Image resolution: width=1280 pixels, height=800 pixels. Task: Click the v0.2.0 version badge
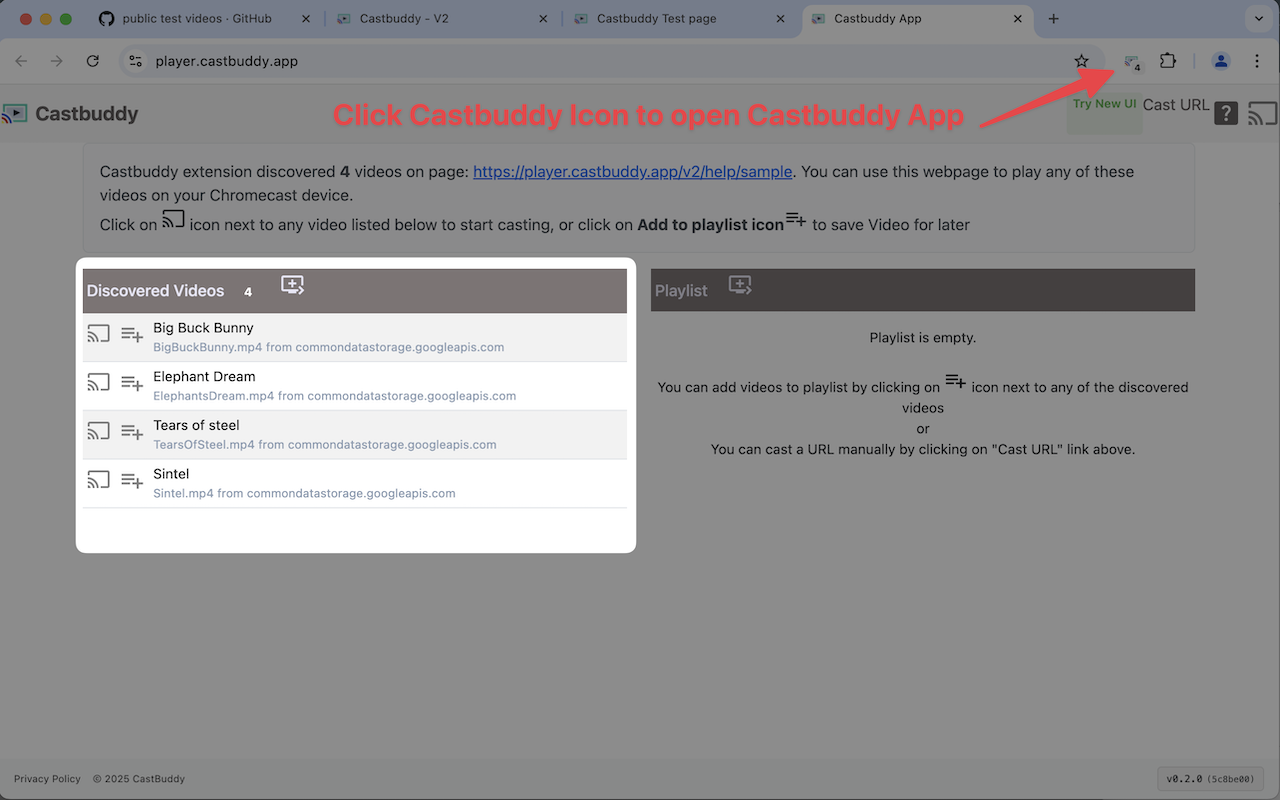pos(1210,779)
